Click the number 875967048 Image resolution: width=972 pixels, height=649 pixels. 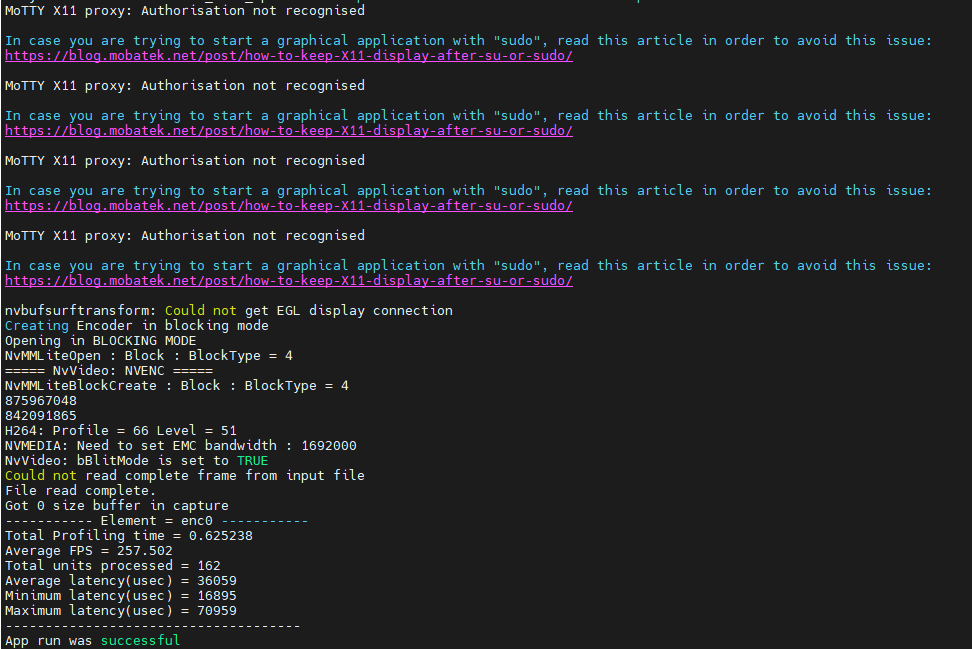tap(41, 400)
